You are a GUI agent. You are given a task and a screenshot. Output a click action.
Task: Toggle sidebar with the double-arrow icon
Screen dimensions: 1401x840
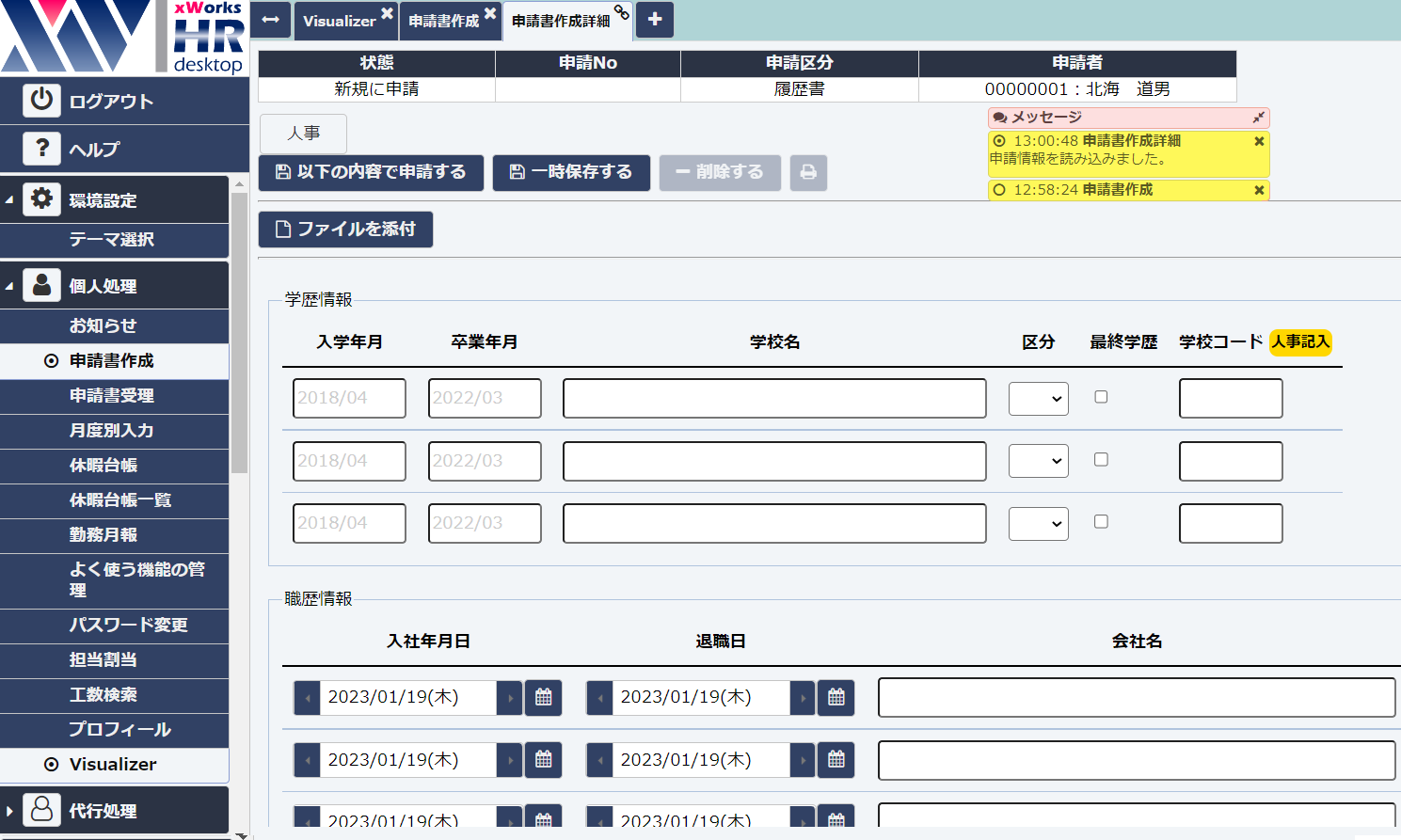(x=271, y=20)
